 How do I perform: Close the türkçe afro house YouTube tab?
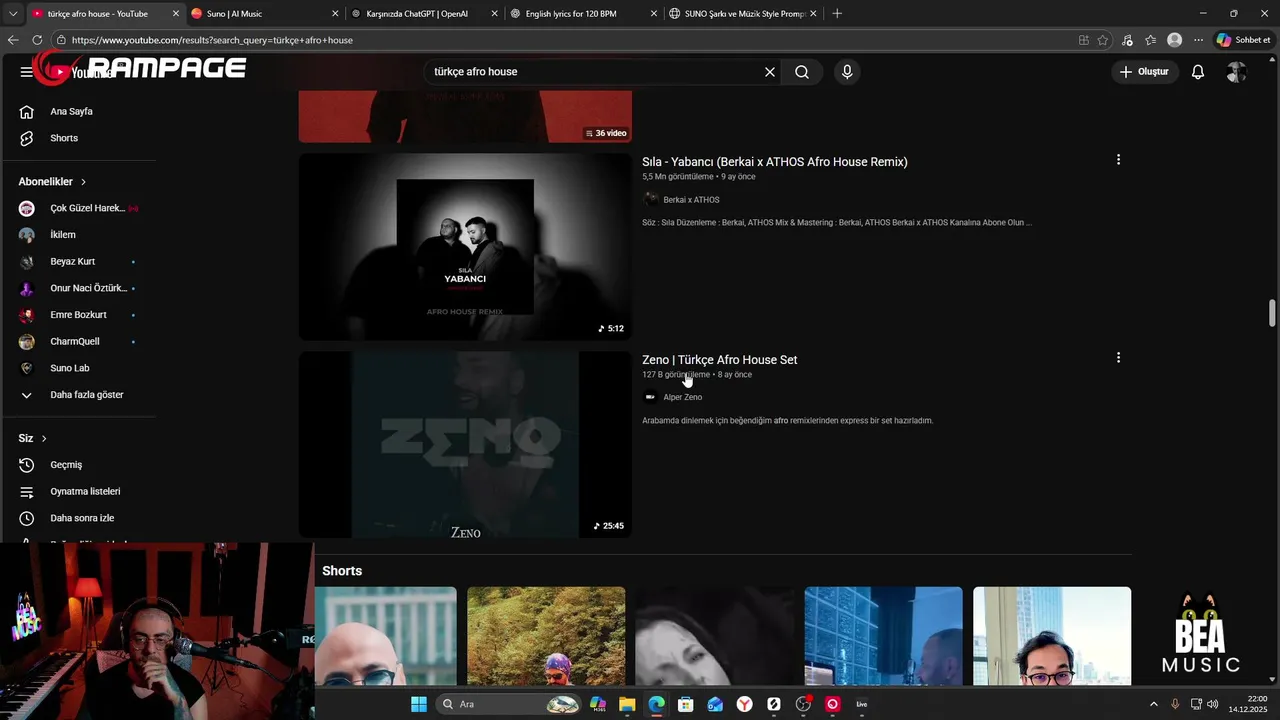(x=176, y=14)
